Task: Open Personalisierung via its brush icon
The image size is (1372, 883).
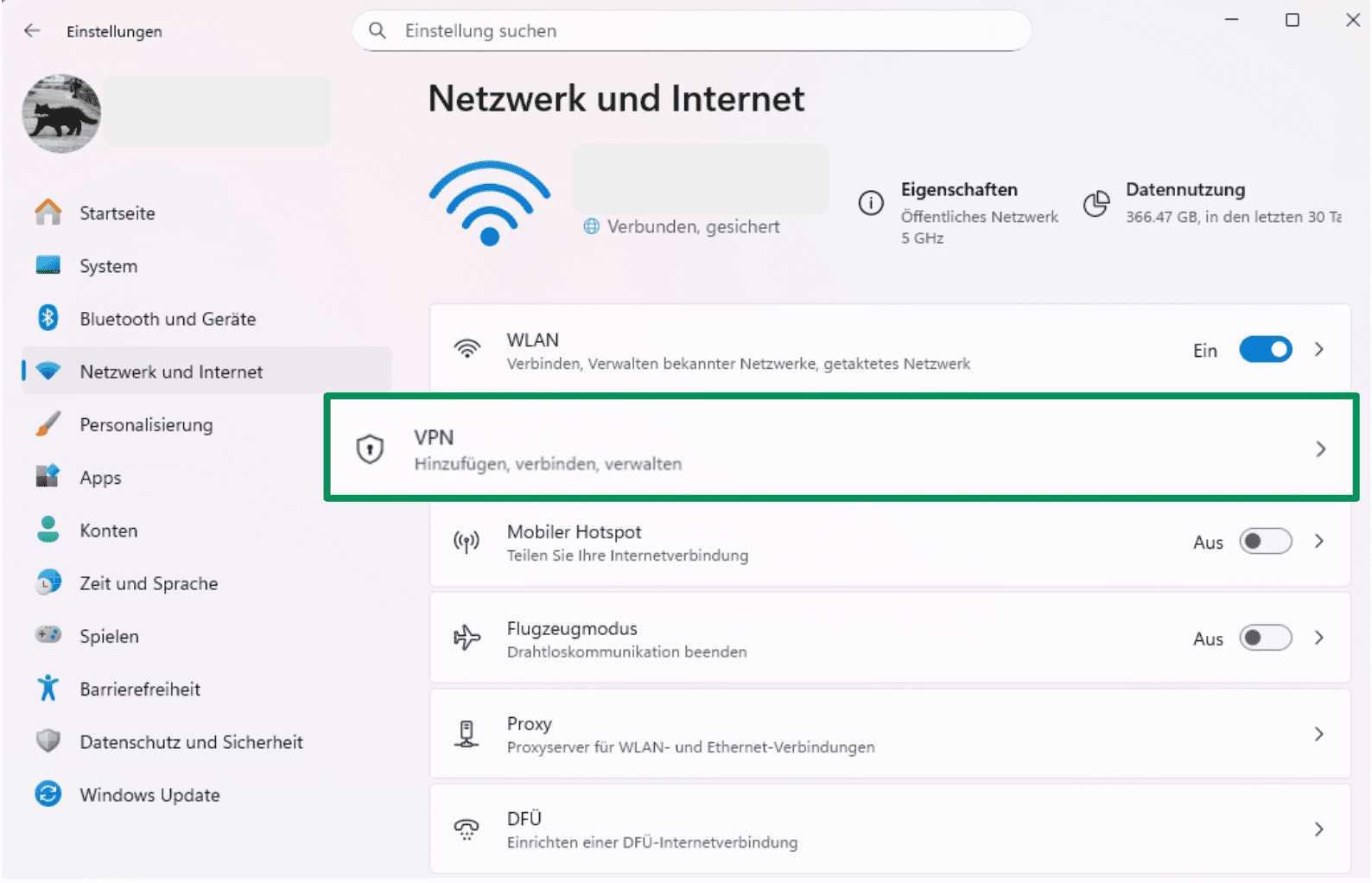Action: (x=49, y=424)
